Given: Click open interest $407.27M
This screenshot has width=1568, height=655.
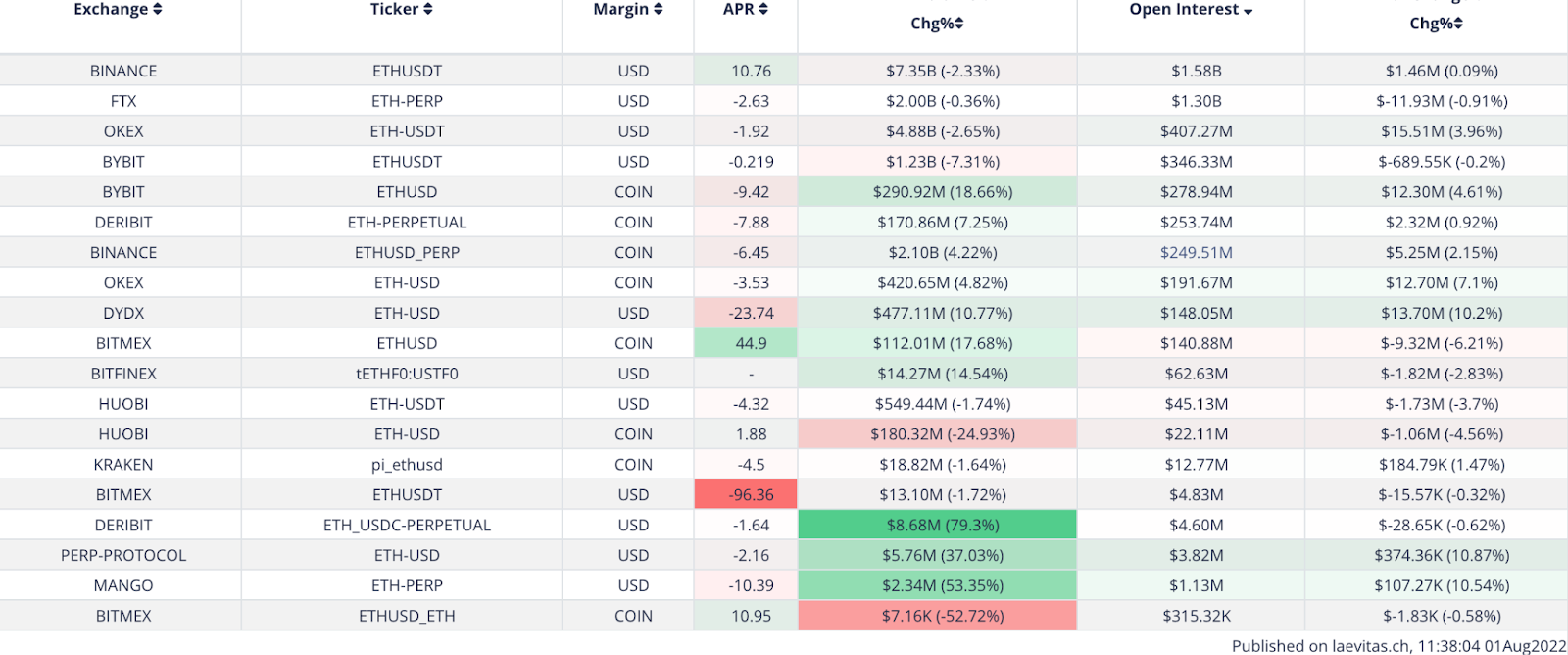Looking at the screenshot, I should tap(1191, 131).
